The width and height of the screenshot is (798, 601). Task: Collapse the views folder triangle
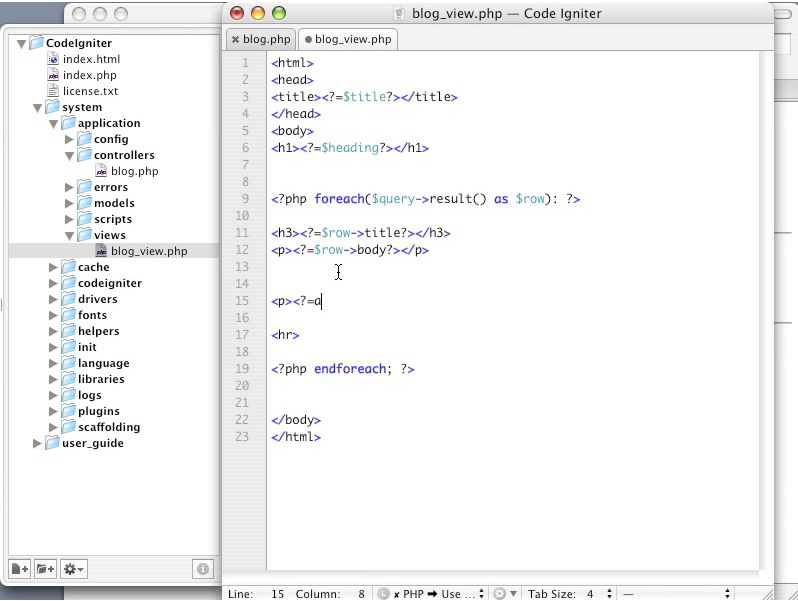point(70,236)
